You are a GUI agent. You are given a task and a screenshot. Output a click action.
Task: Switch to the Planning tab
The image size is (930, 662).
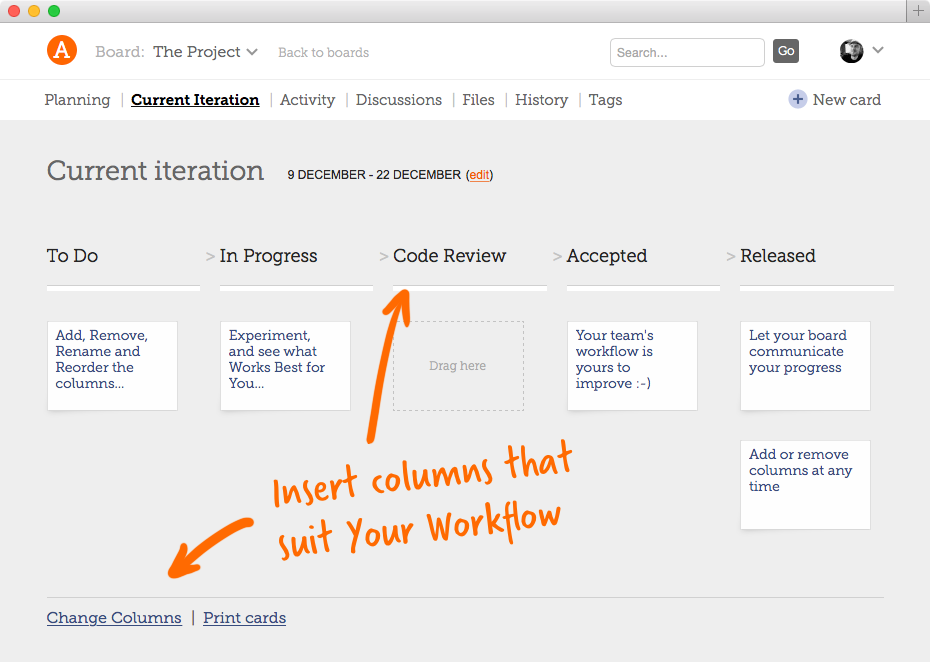click(77, 100)
